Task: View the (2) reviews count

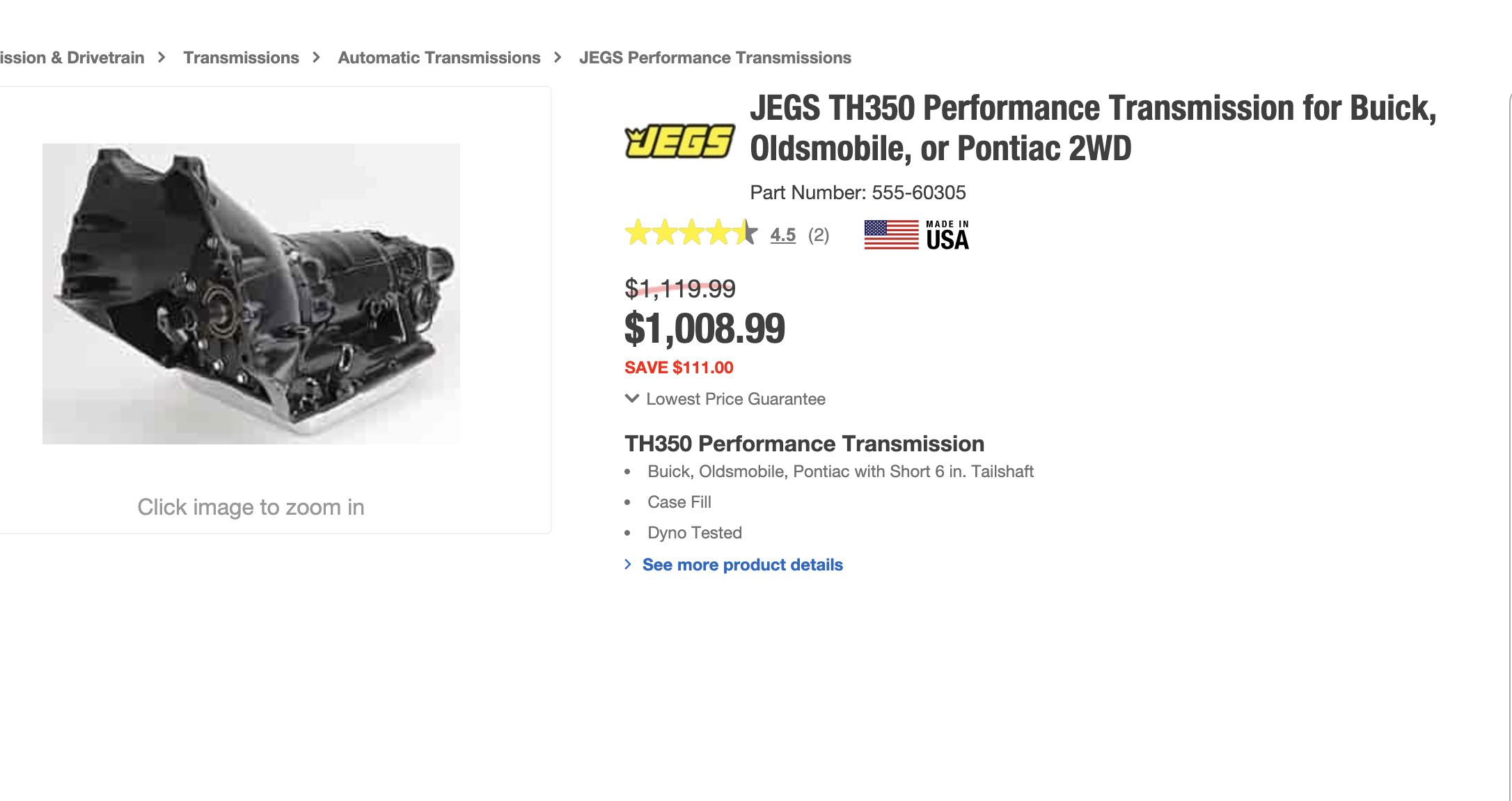Action: [819, 235]
